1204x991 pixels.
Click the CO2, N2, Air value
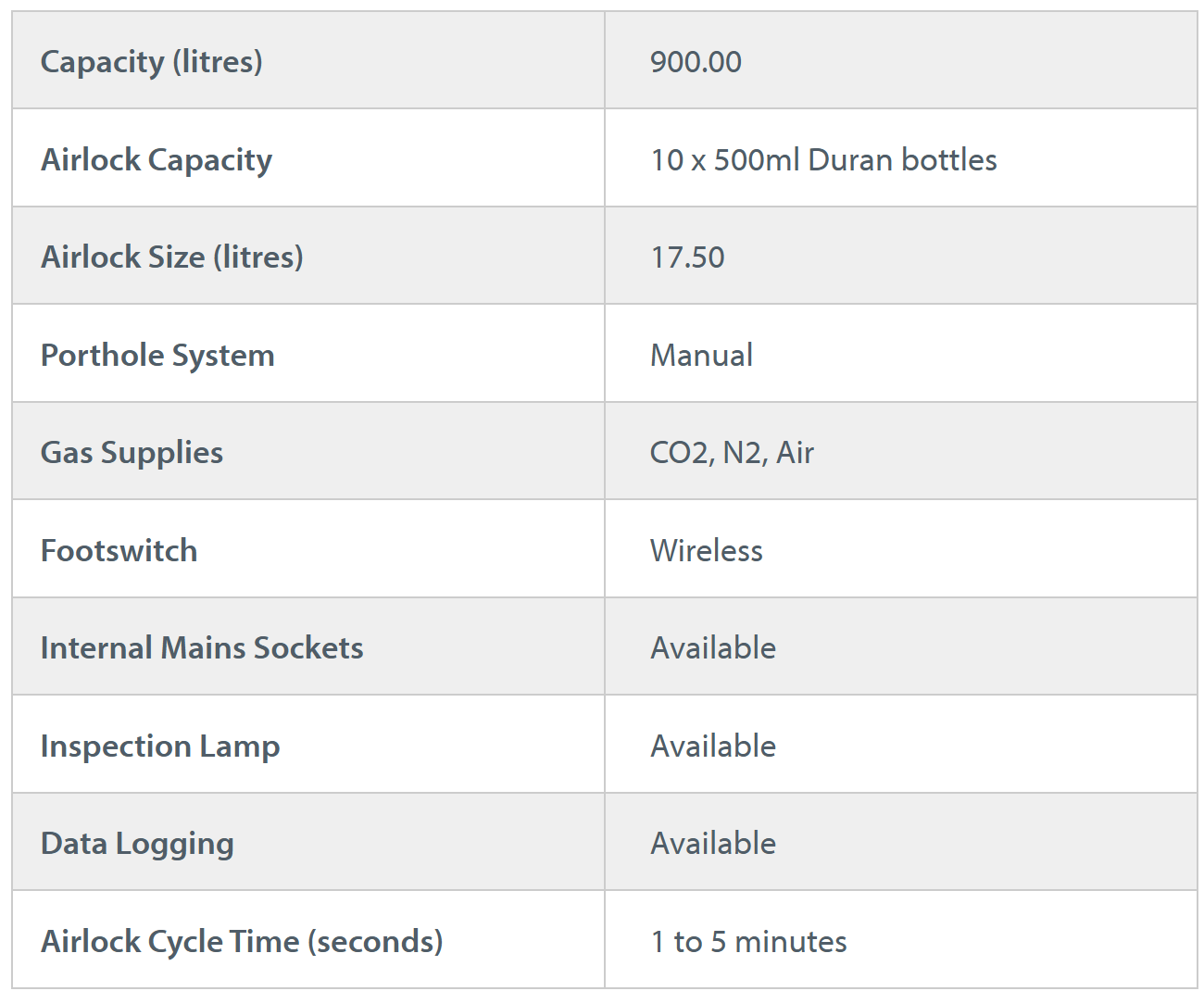coord(732,453)
